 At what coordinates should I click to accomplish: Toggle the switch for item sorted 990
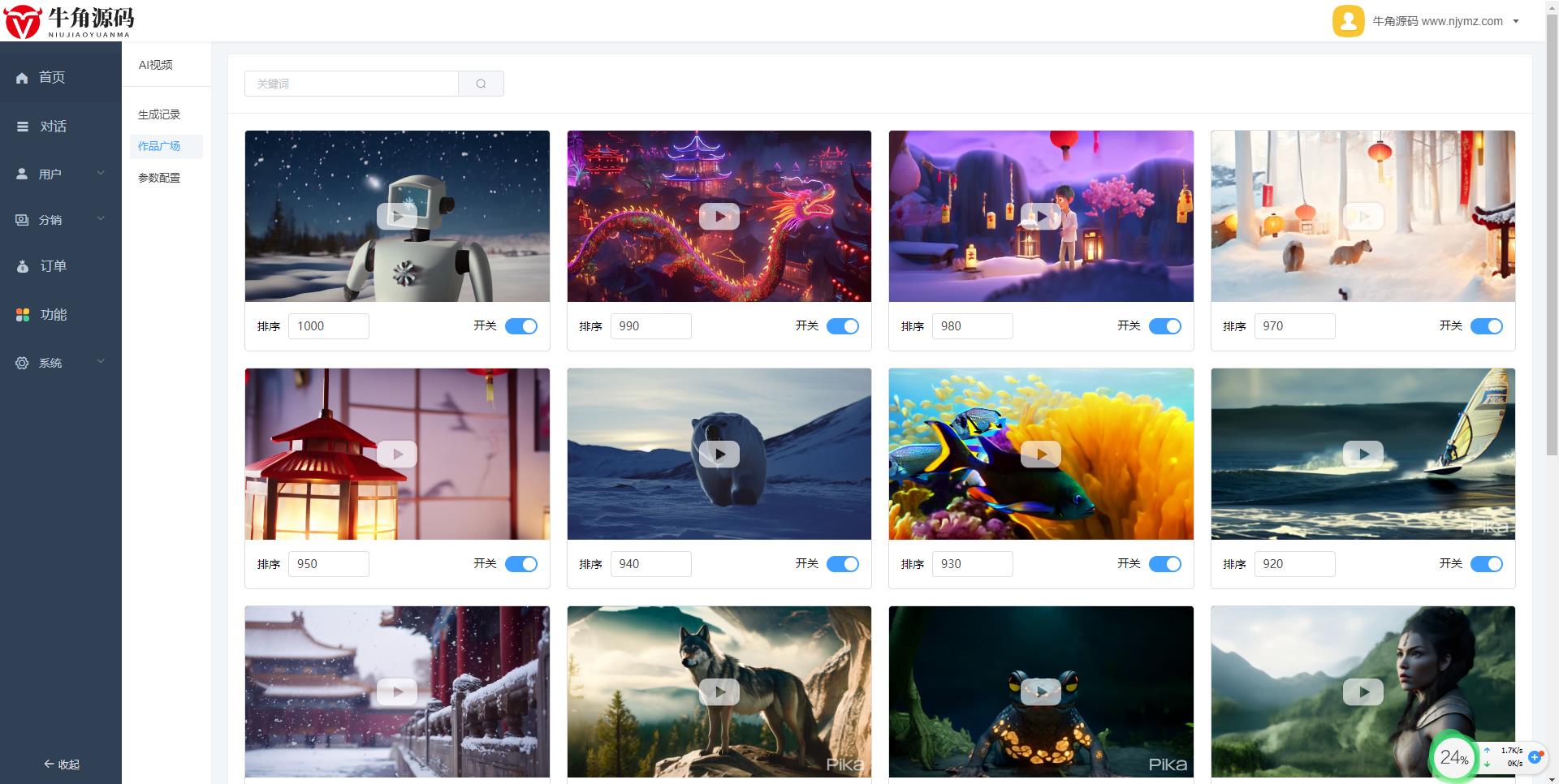point(843,326)
